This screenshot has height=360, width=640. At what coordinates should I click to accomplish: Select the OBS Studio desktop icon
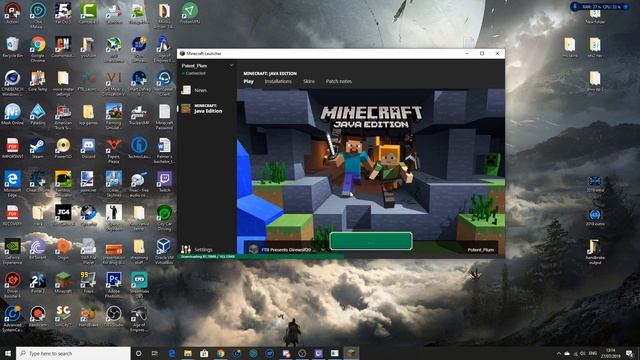[x=113, y=317]
